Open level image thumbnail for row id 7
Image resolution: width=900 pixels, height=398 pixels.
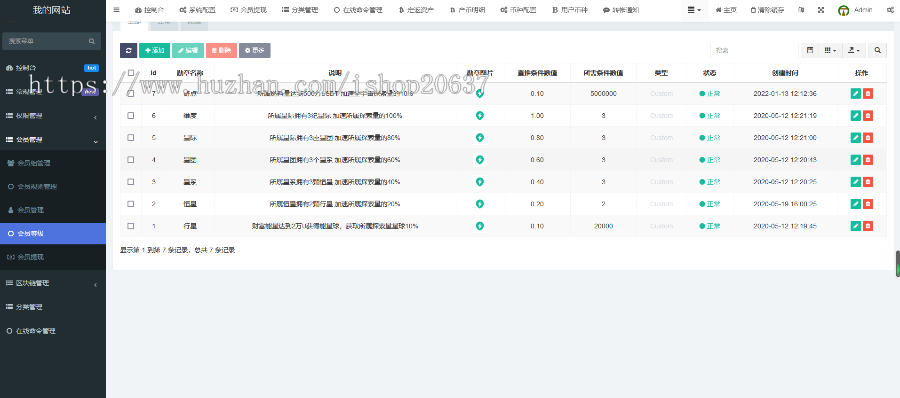coord(480,94)
